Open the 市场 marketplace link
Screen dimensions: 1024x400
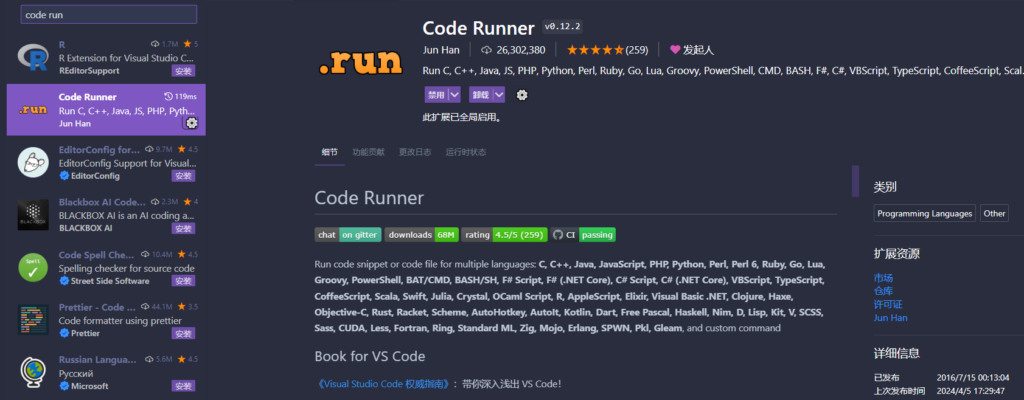[883, 278]
